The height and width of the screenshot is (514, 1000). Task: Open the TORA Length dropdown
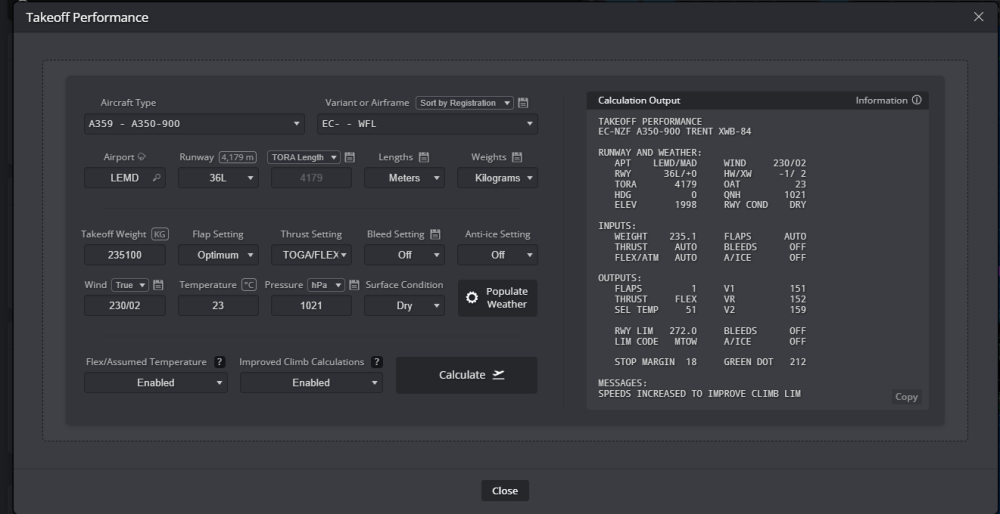click(x=304, y=157)
